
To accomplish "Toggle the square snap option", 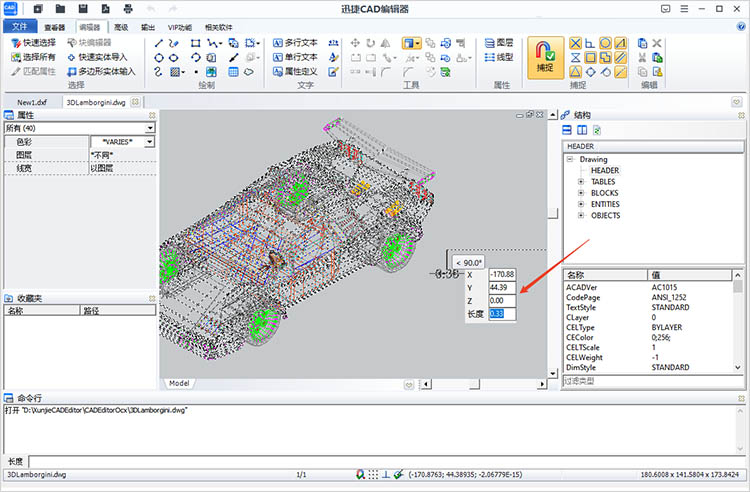I will (591, 58).
